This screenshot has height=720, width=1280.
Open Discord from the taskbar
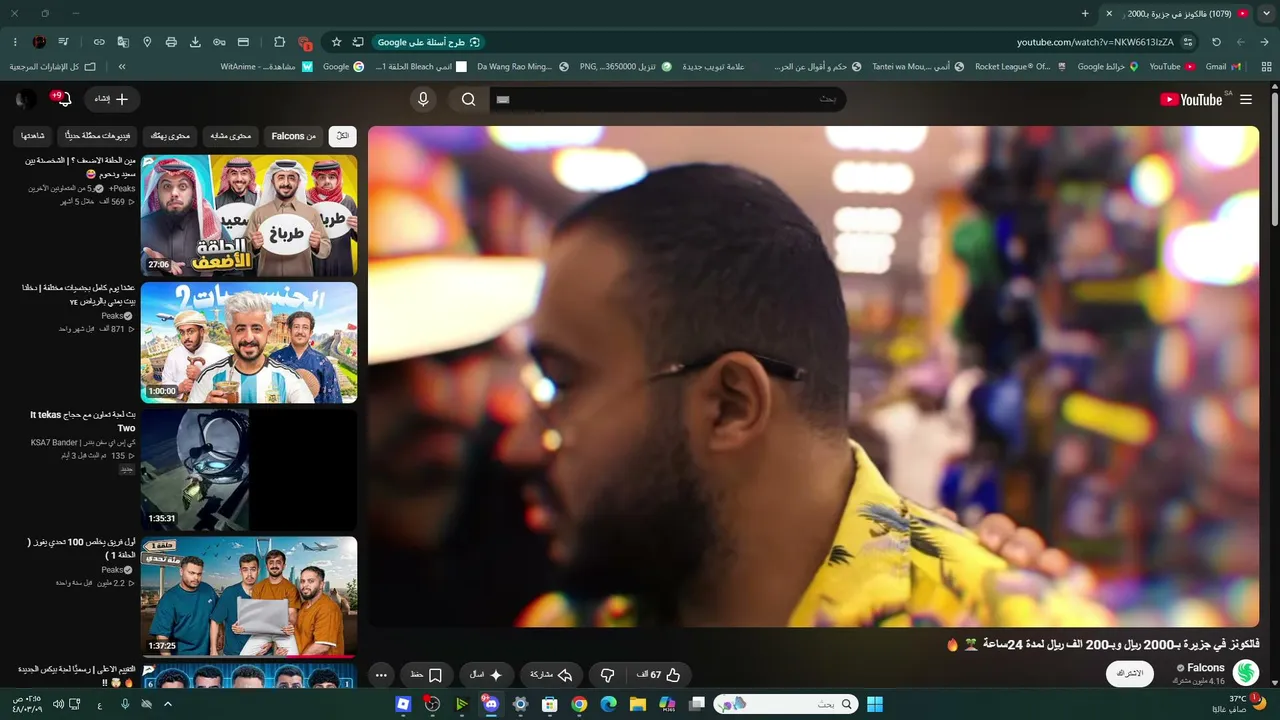(x=490, y=704)
